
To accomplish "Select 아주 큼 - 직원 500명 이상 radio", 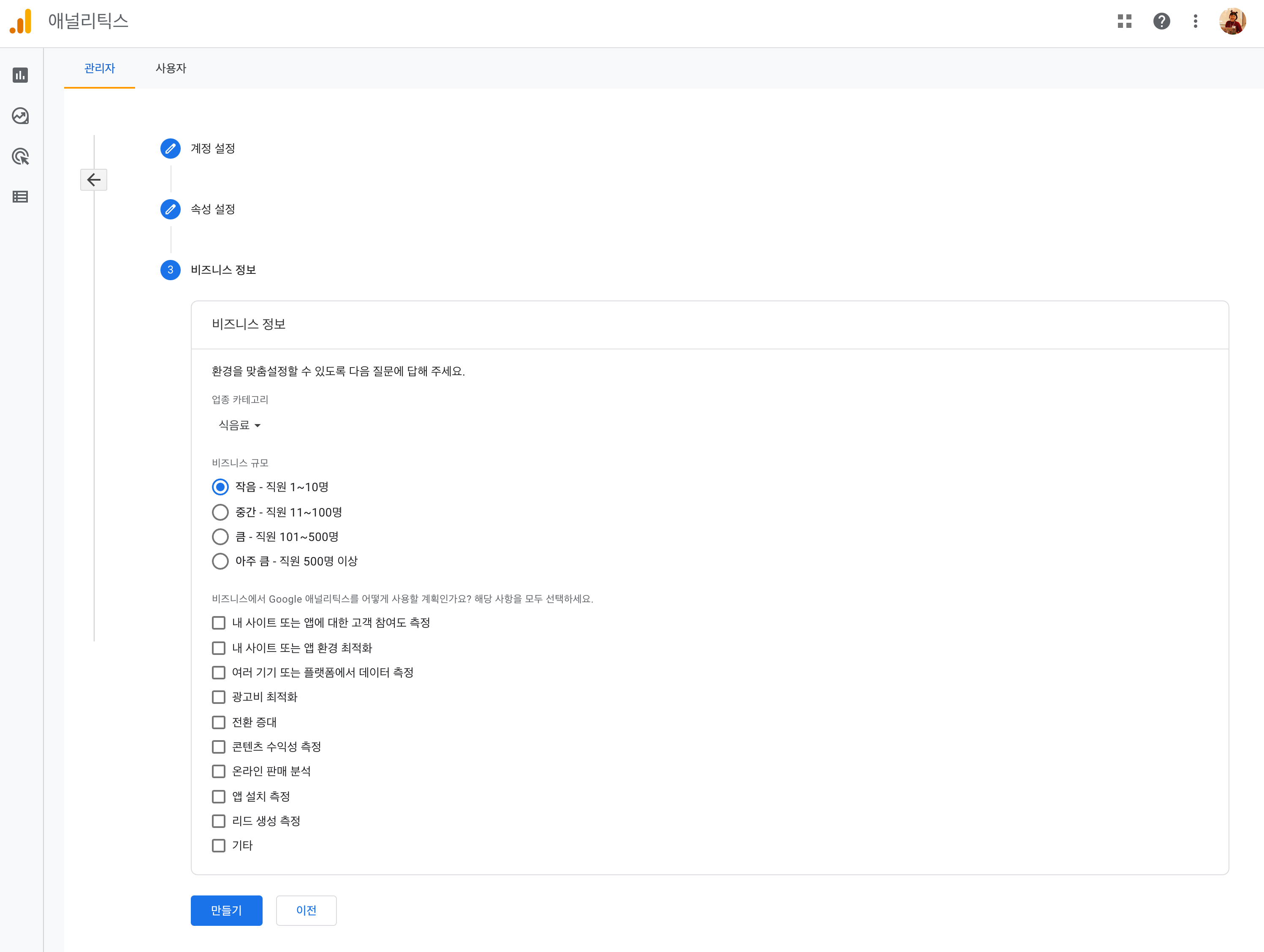I will (220, 561).
